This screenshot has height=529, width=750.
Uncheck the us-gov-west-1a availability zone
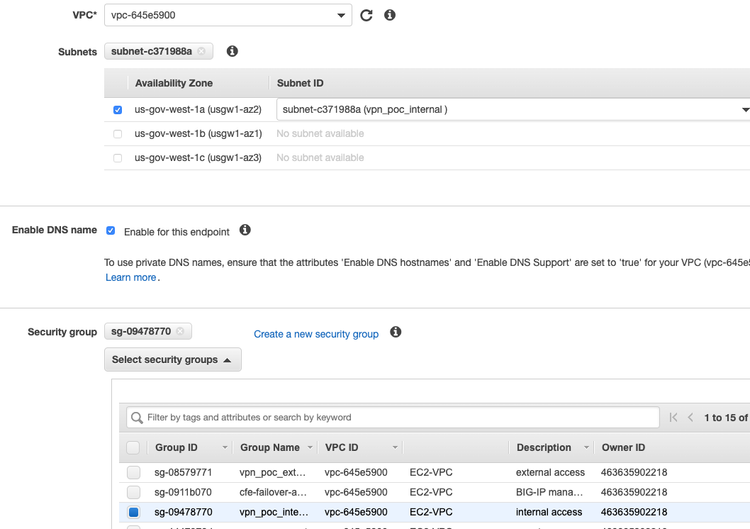118,110
